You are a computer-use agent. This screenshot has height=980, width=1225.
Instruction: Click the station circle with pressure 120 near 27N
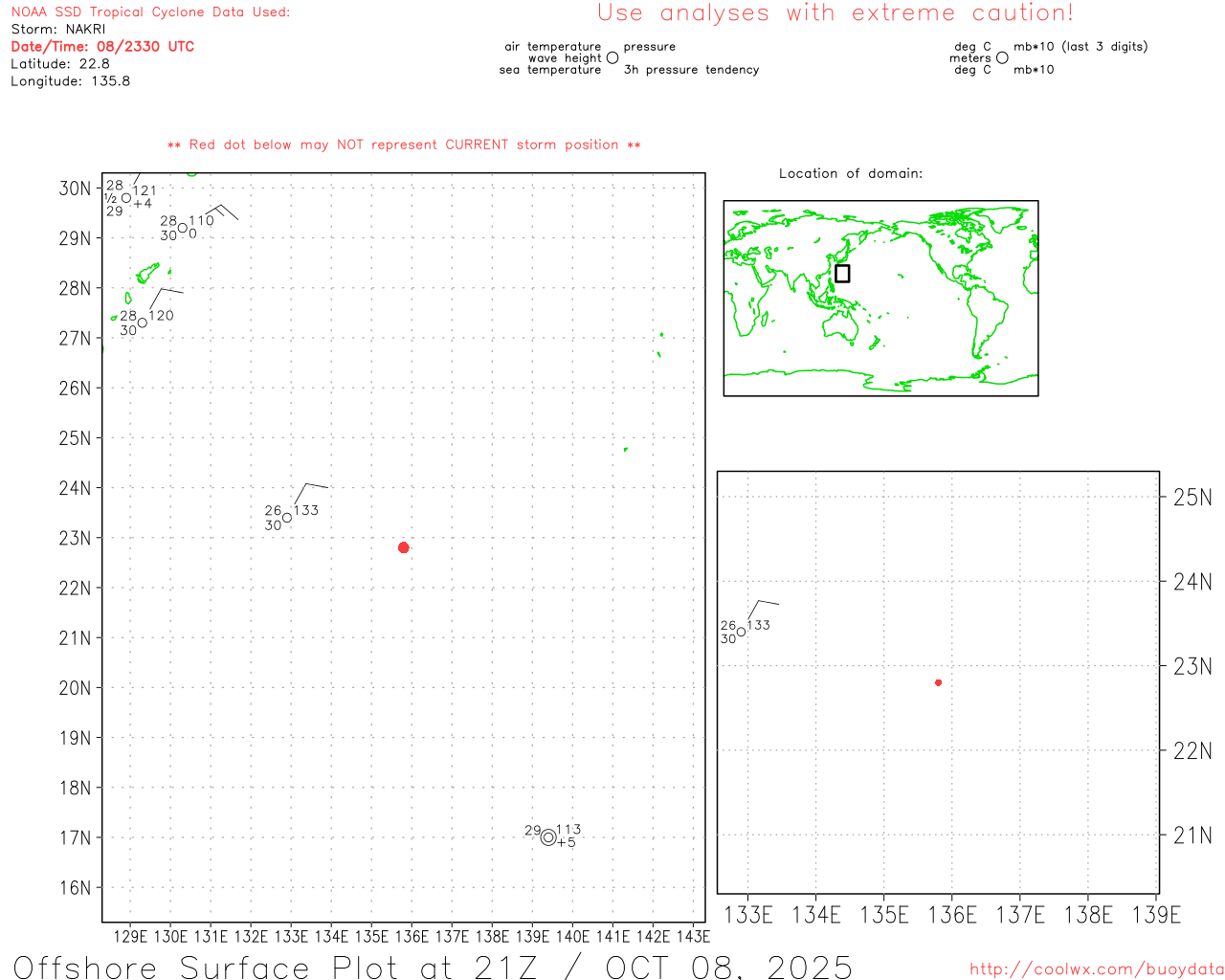pyautogui.click(x=143, y=323)
